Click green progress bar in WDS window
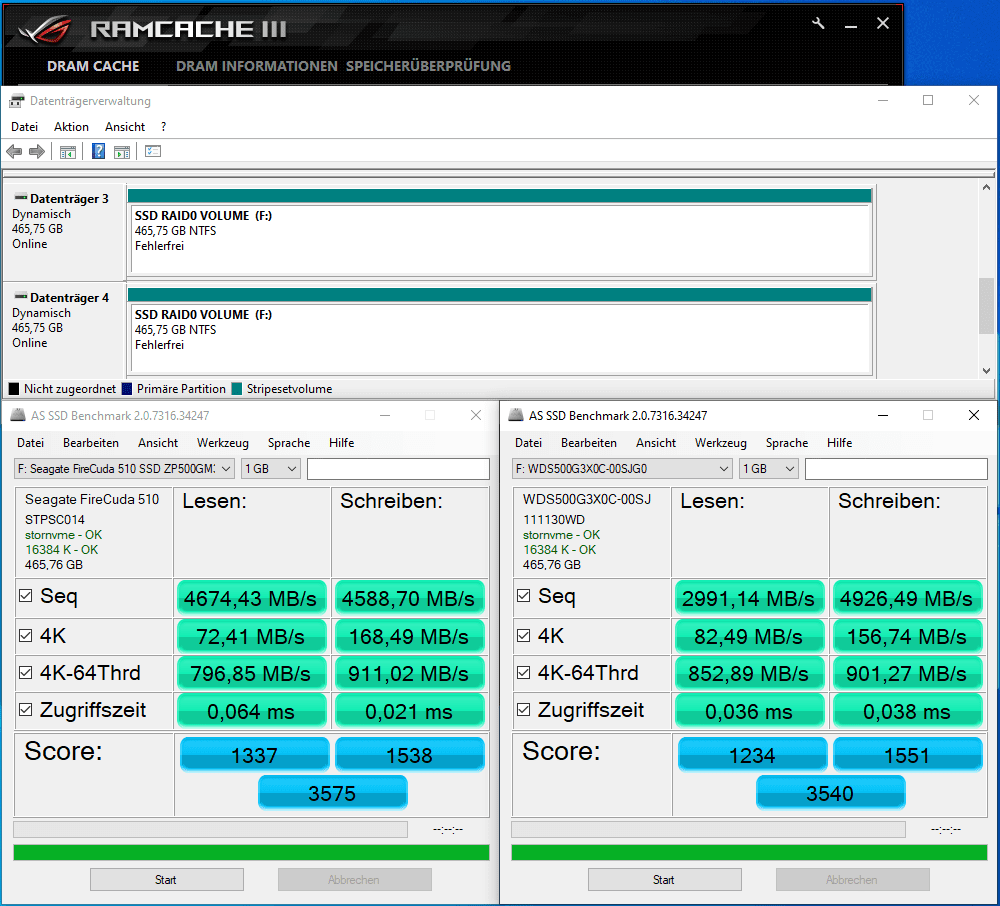 click(749, 852)
